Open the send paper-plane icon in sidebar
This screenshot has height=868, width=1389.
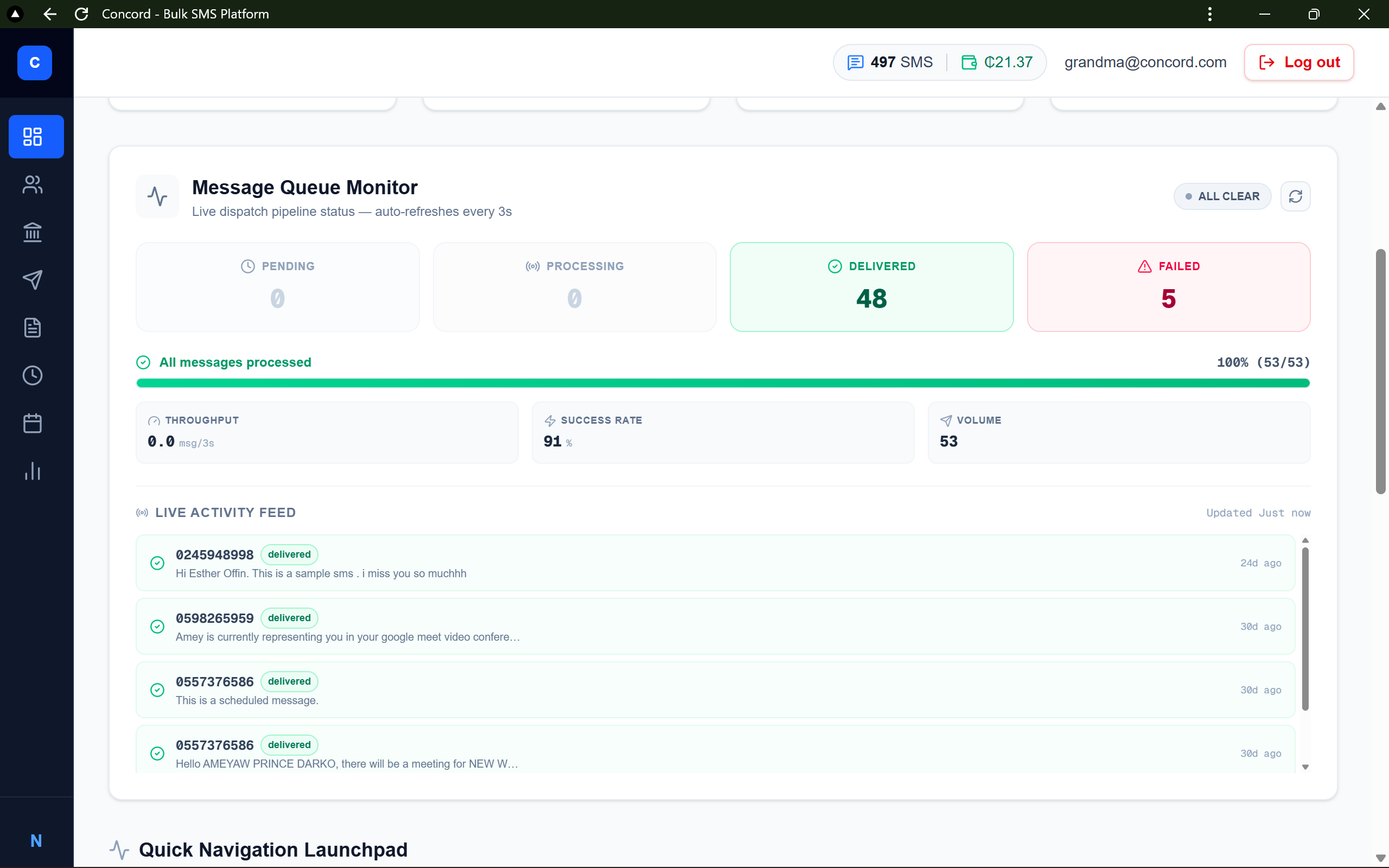coord(33,279)
